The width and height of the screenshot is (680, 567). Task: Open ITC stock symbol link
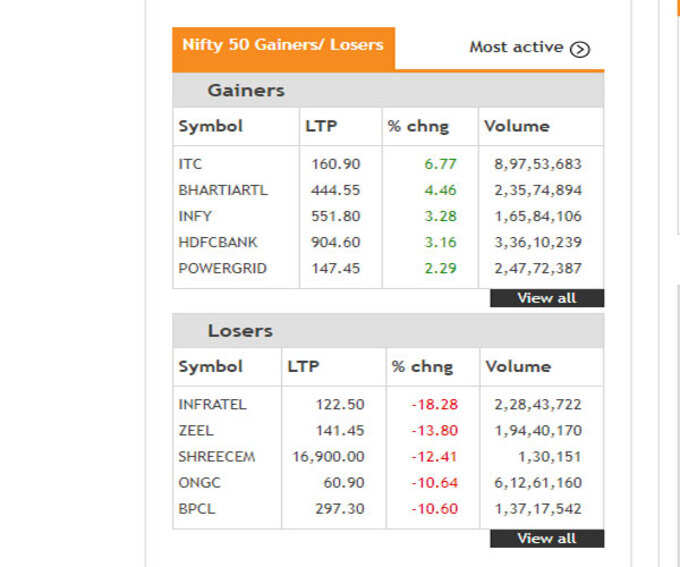tap(190, 164)
